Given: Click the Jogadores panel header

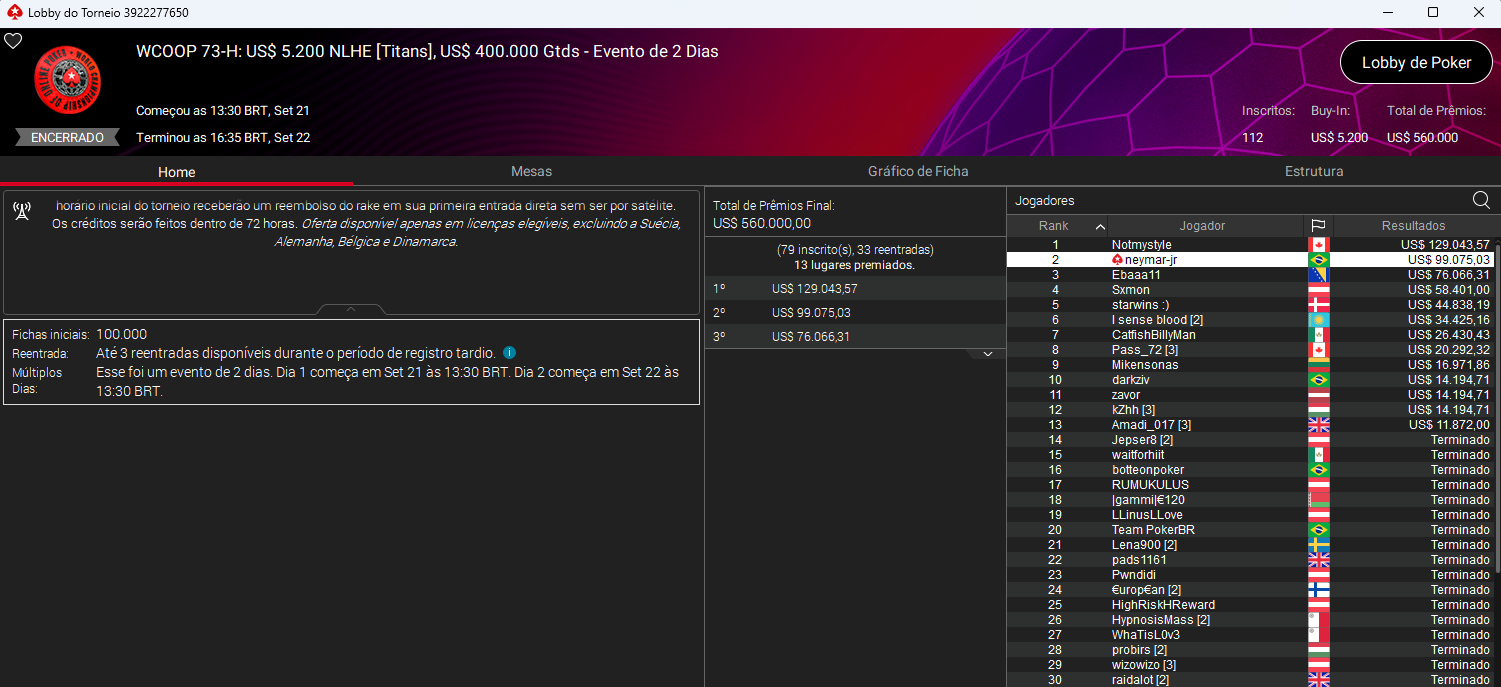Looking at the screenshot, I should click(1045, 201).
